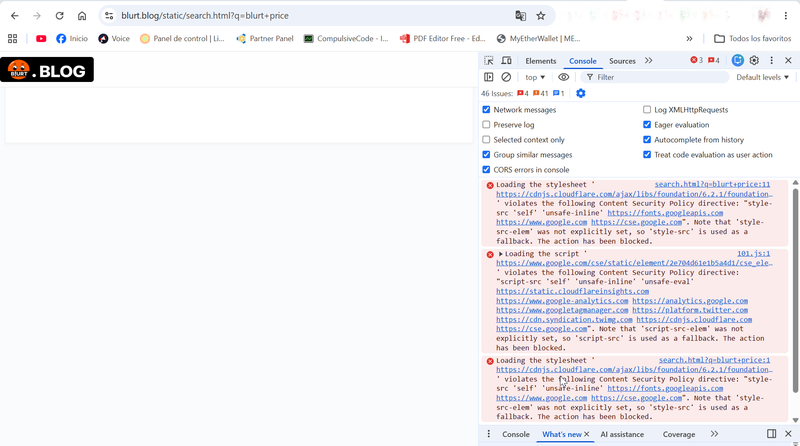Open source link search.html?q=blurt+price:1
The height and width of the screenshot is (446, 800).
[714, 360]
